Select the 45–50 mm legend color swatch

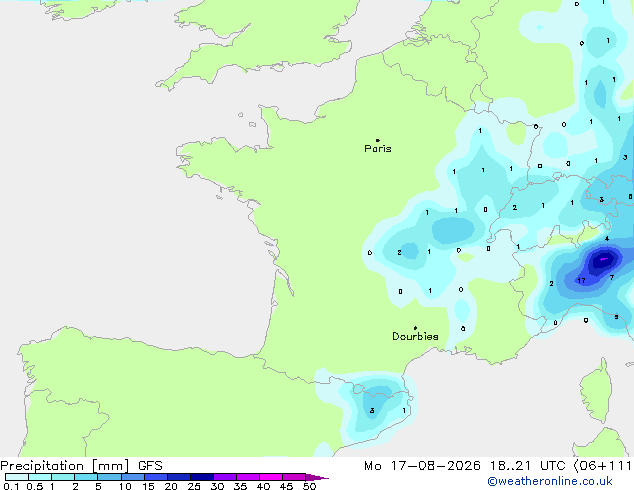tap(294, 477)
